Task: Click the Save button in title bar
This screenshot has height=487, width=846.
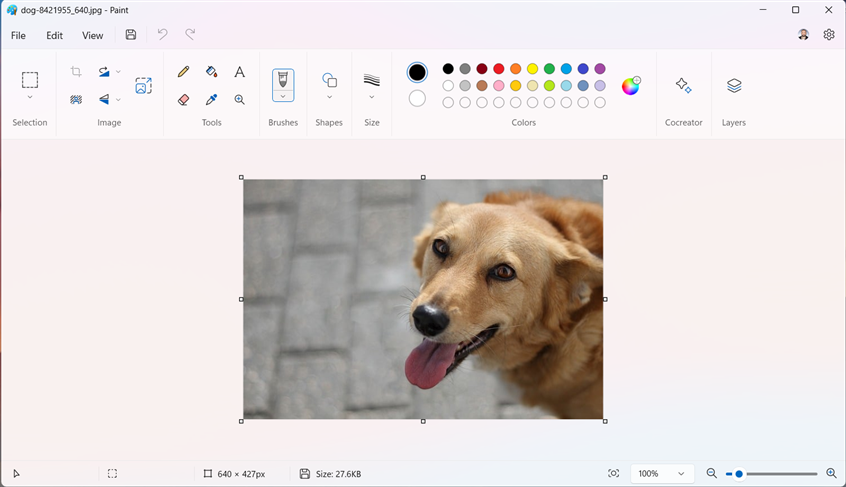Action: coord(131,35)
